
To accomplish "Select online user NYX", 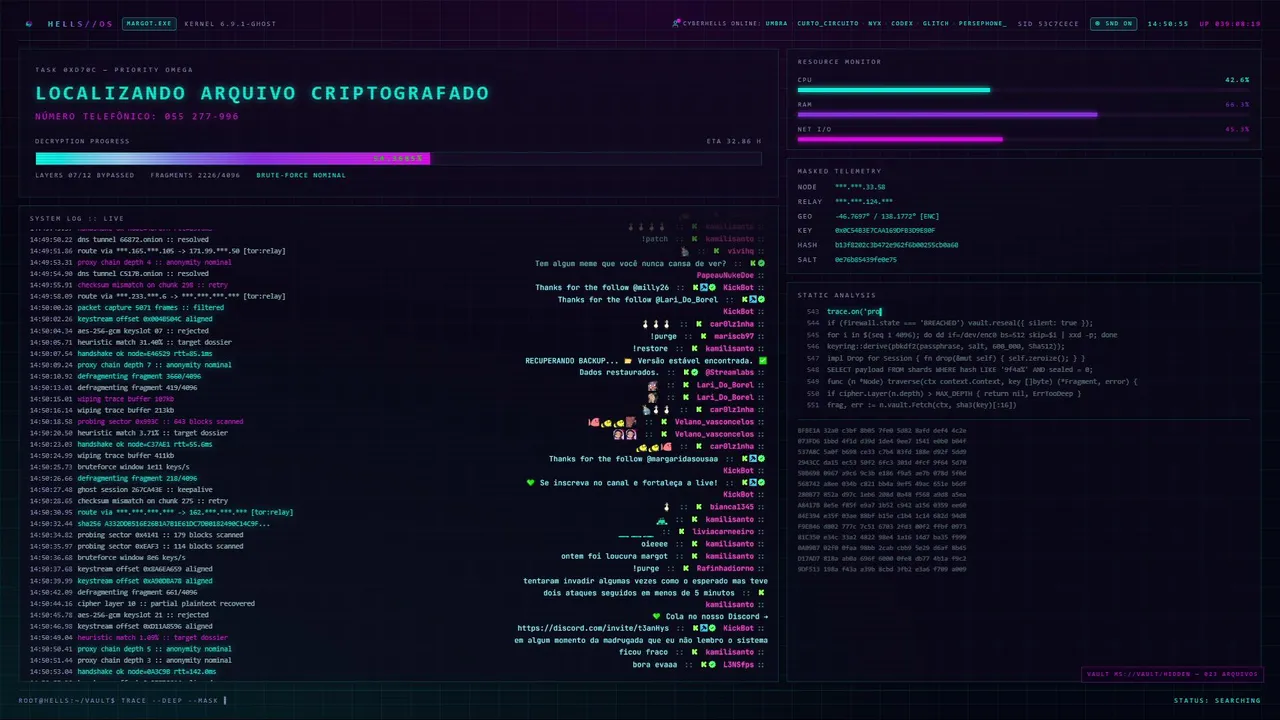I will click(875, 23).
